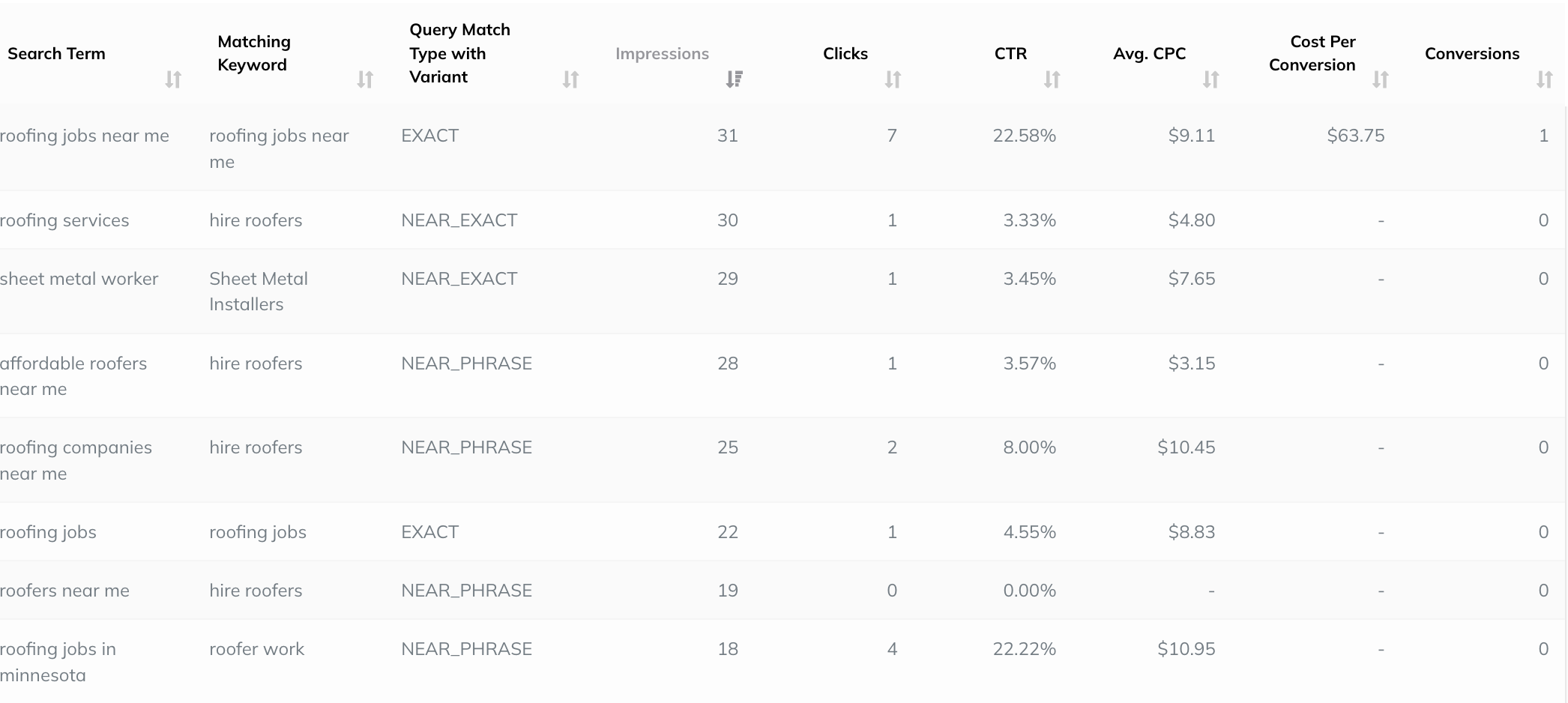The height and width of the screenshot is (703, 1568).
Task: Click sort arrows icon under Clicks
Action: pyautogui.click(x=893, y=79)
